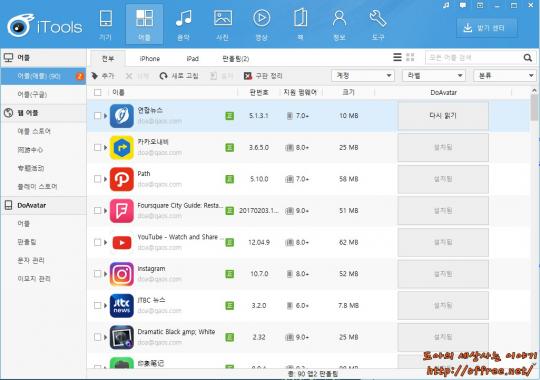Viewport: 540px width, 380px height.
Task: Select the DoAvatar device in sidebar
Action: [x=43, y=205]
